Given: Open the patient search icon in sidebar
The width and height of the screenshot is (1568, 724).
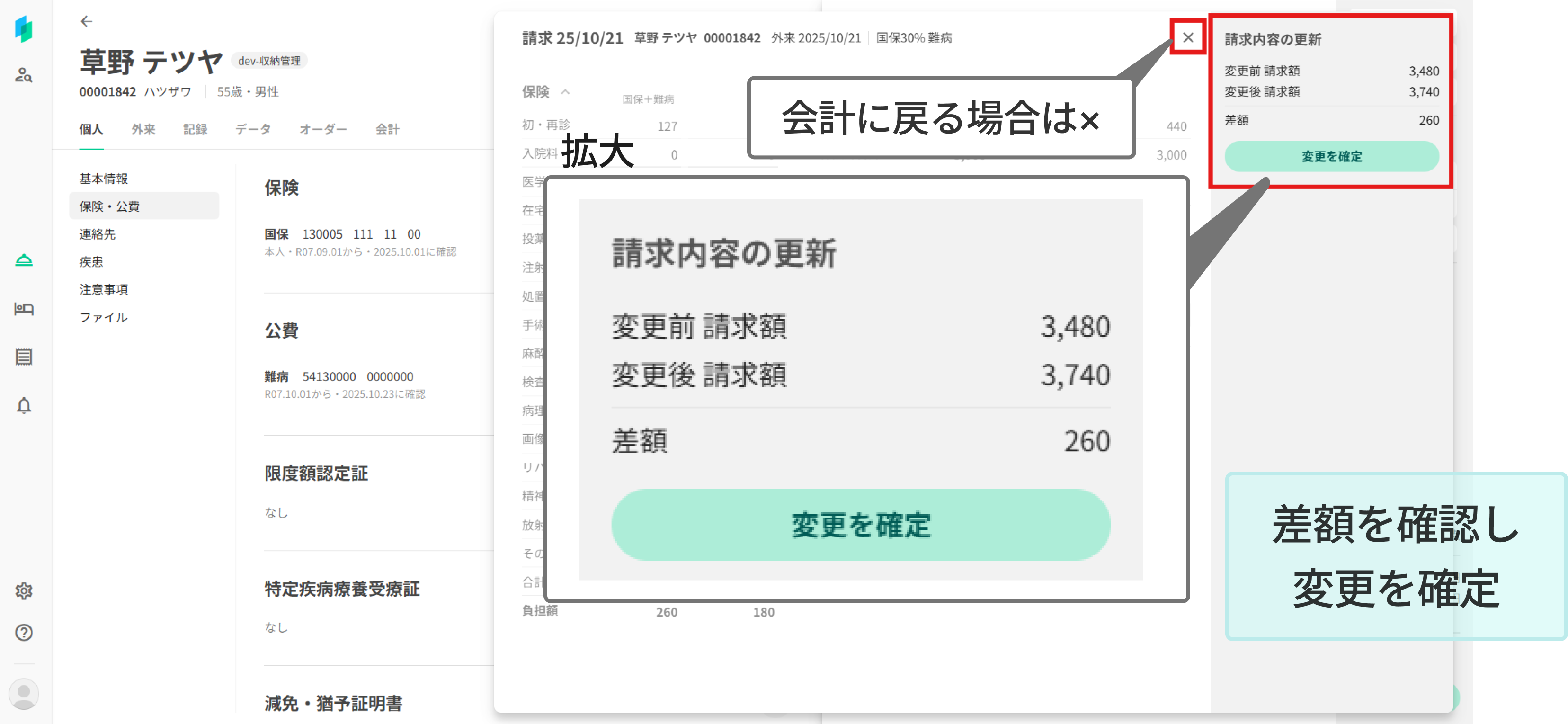Looking at the screenshot, I should 24,75.
